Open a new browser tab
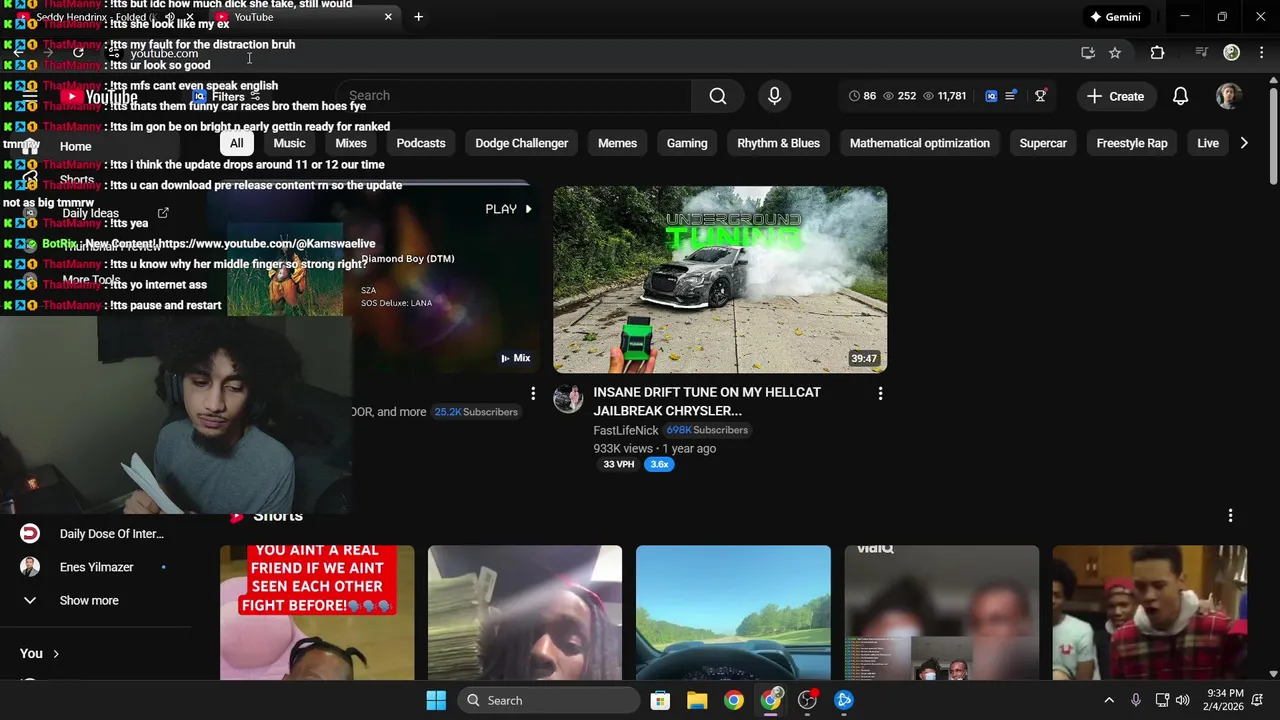Screen dimensions: 1280x720 tap(418, 17)
